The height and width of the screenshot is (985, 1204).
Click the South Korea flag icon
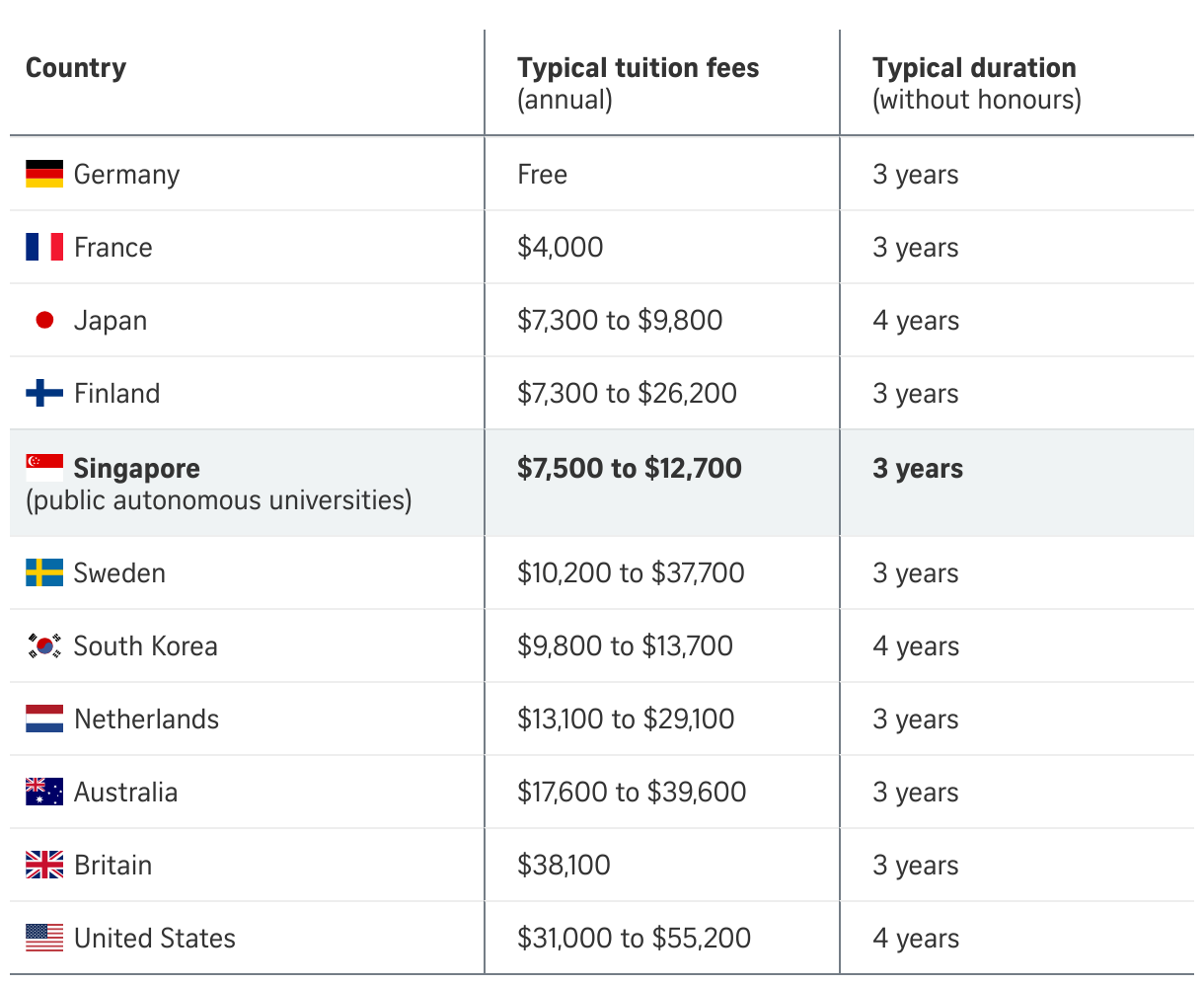44,645
